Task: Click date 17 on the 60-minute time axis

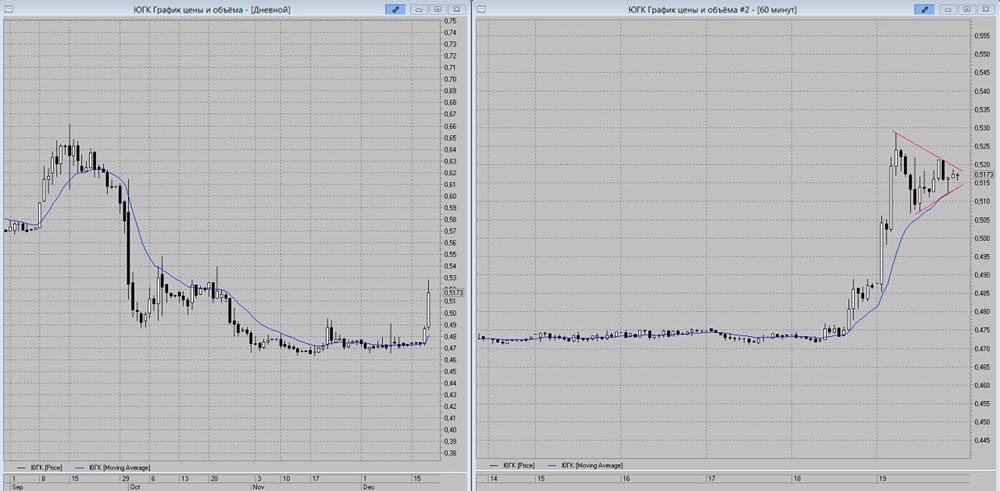Action: coord(711,479)
